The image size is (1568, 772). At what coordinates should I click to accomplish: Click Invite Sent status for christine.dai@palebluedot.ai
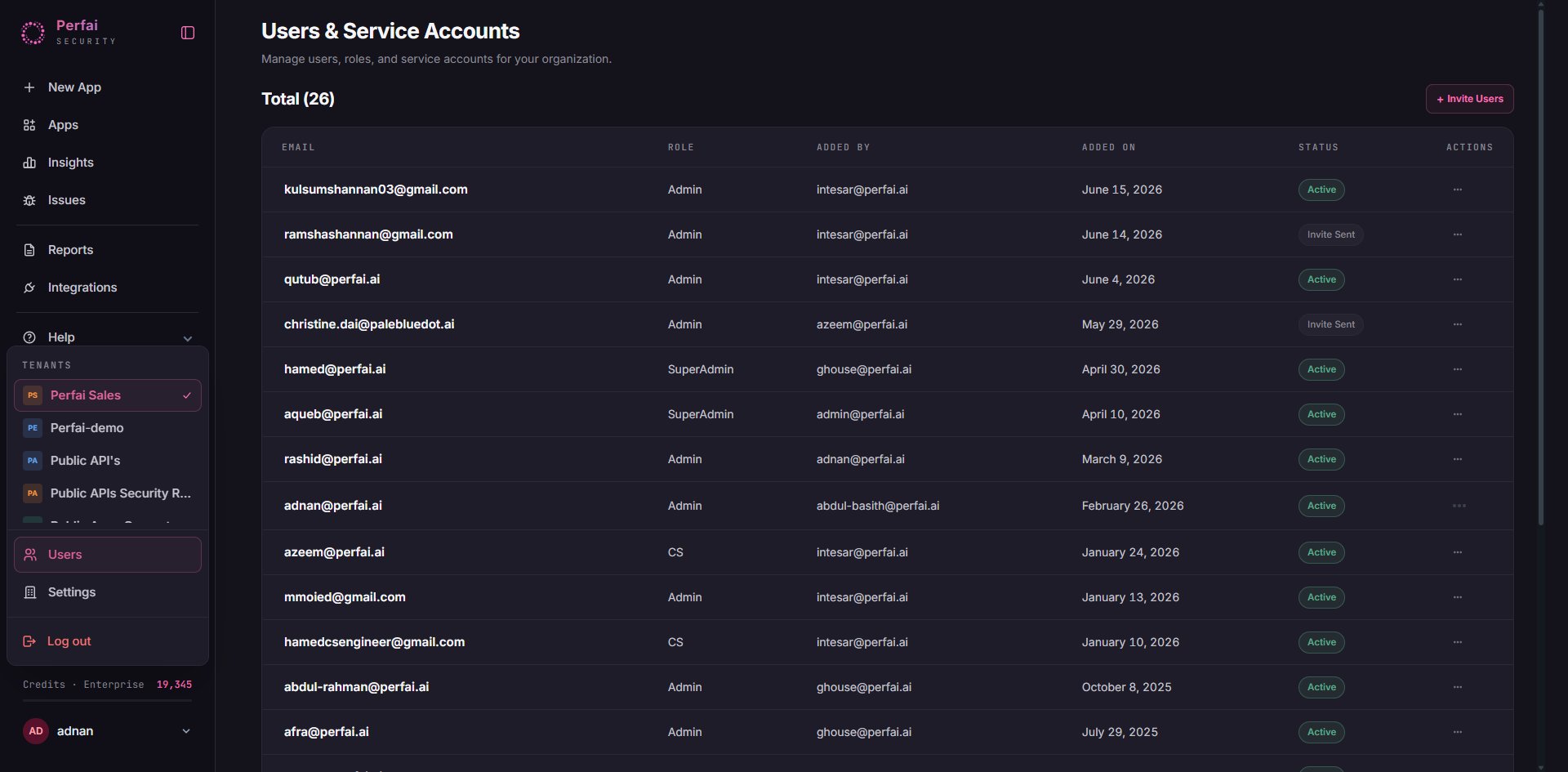pos(1330,324)
